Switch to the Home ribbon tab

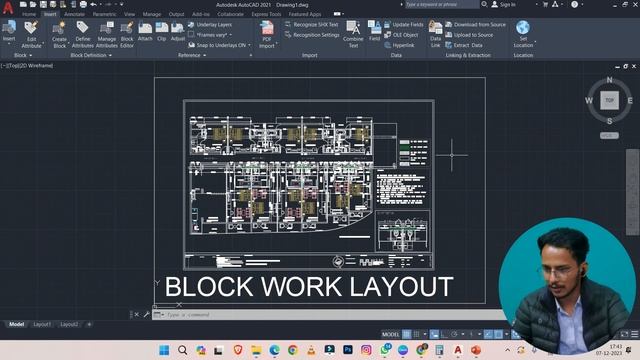(29, 14)
